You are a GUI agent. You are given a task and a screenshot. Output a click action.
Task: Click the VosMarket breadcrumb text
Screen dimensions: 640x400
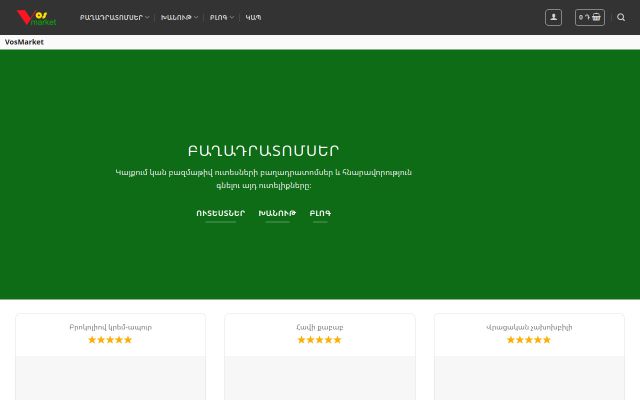coord(24,42)
